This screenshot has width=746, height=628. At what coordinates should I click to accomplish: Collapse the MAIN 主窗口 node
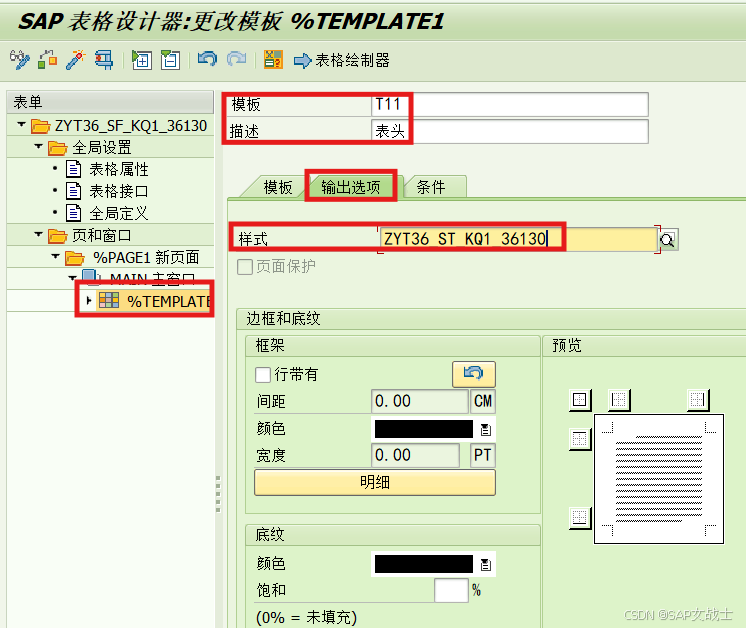tap(72, 278)
